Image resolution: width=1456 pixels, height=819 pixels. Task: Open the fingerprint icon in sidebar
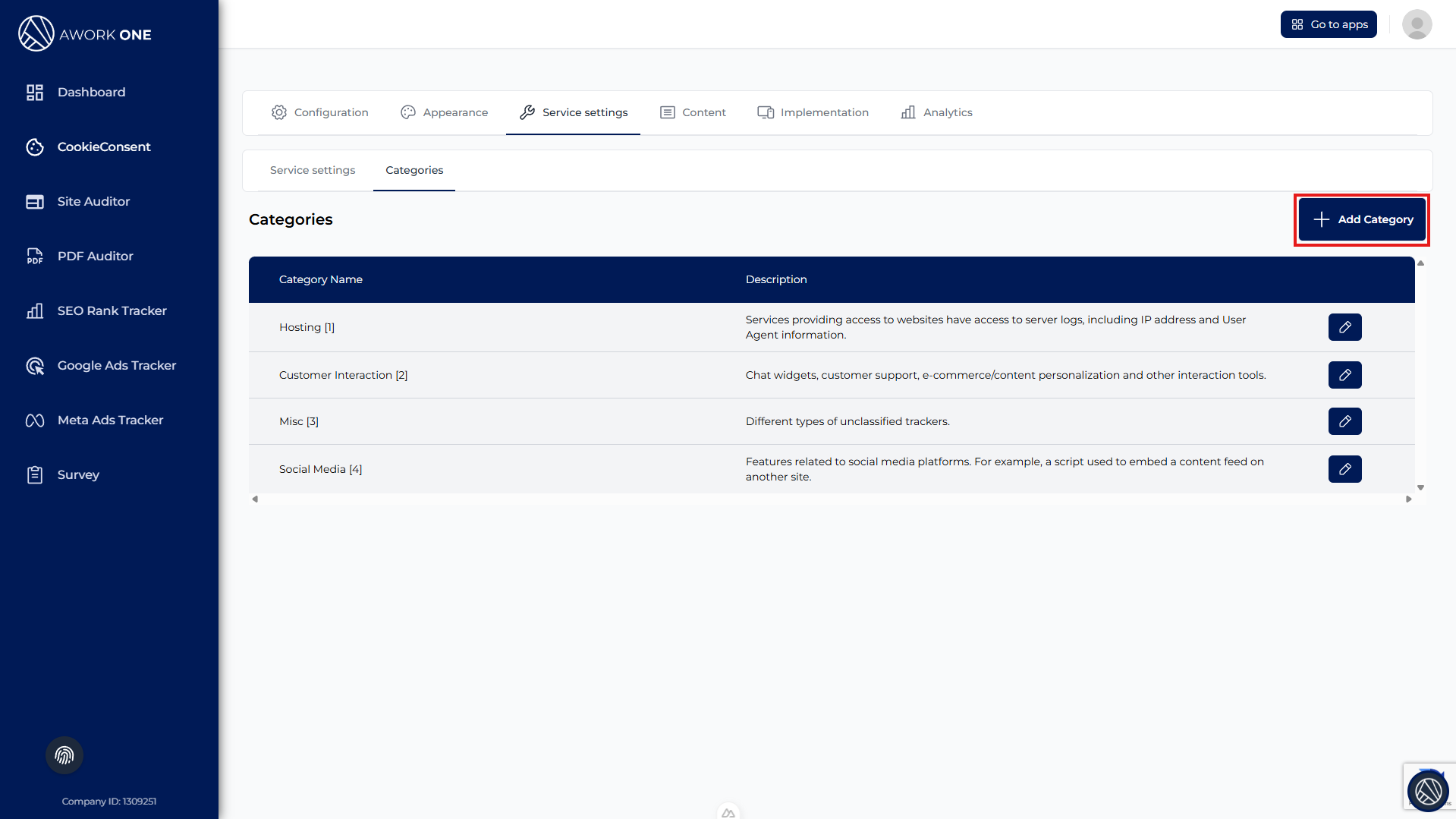(64, 755)
